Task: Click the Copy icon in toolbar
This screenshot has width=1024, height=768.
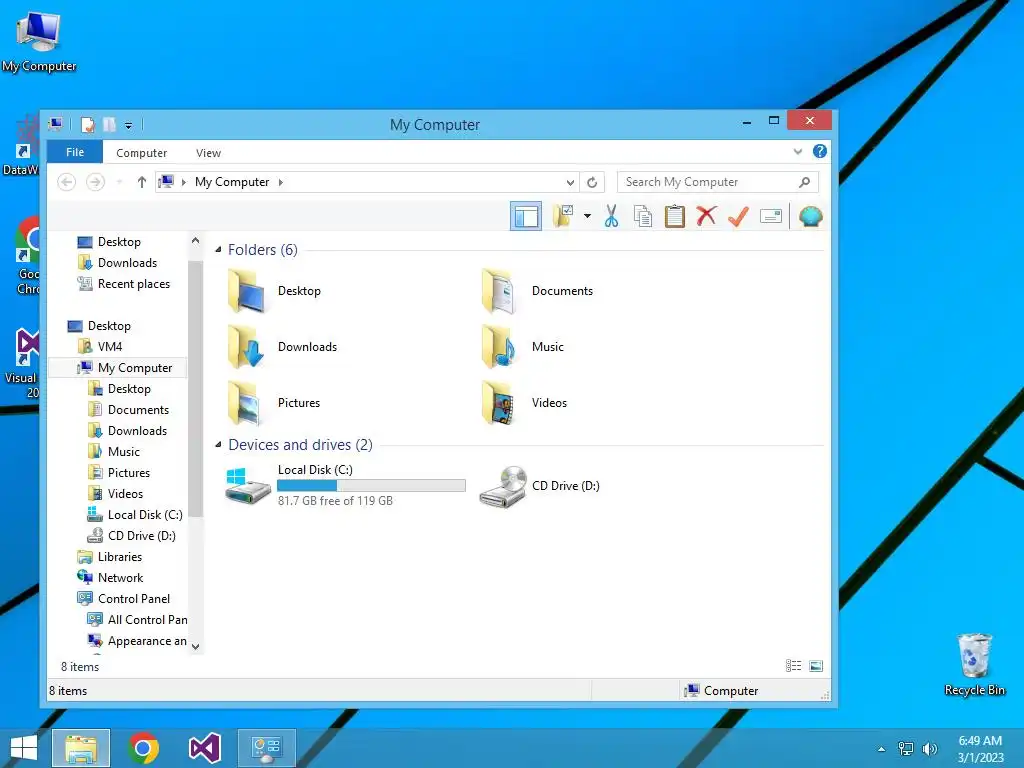Action: (643, 216)
